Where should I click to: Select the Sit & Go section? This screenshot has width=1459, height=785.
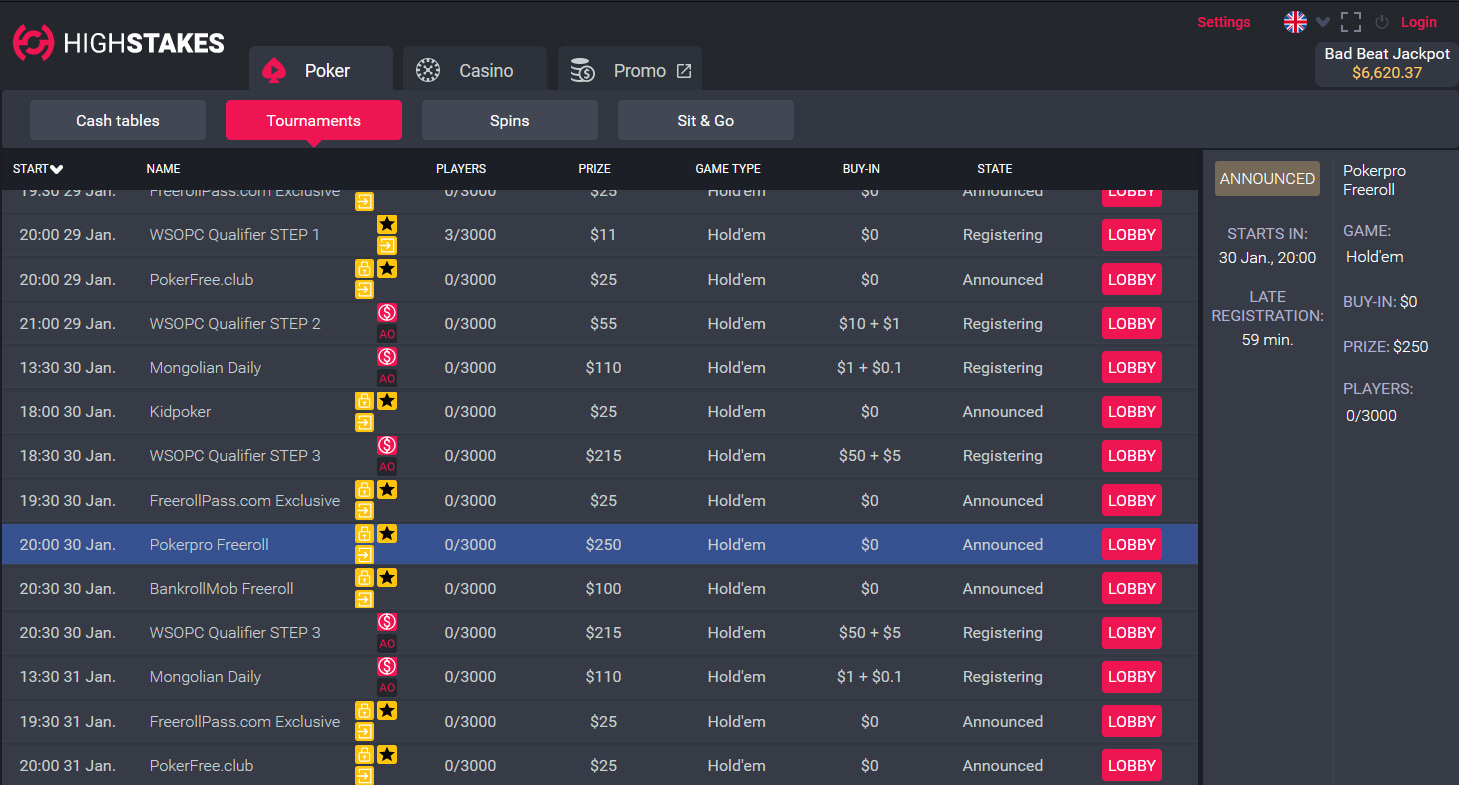(705, 120)
